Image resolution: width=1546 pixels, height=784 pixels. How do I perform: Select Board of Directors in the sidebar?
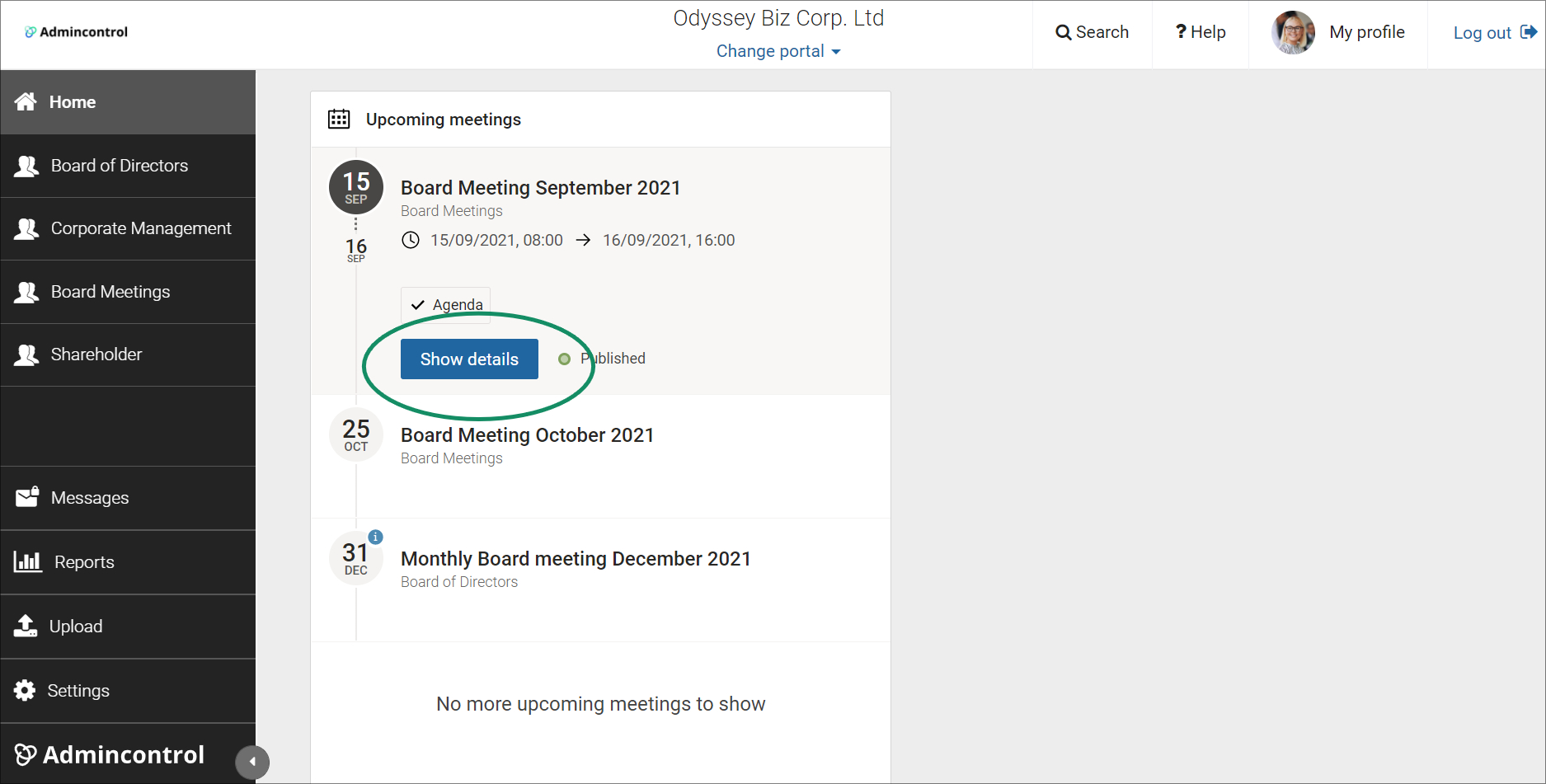[119, 165]
